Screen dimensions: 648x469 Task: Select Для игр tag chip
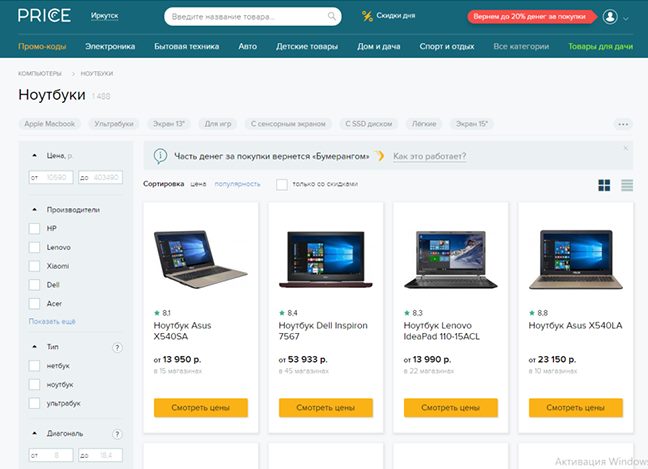pyautogui.click(x=218, y=124)
